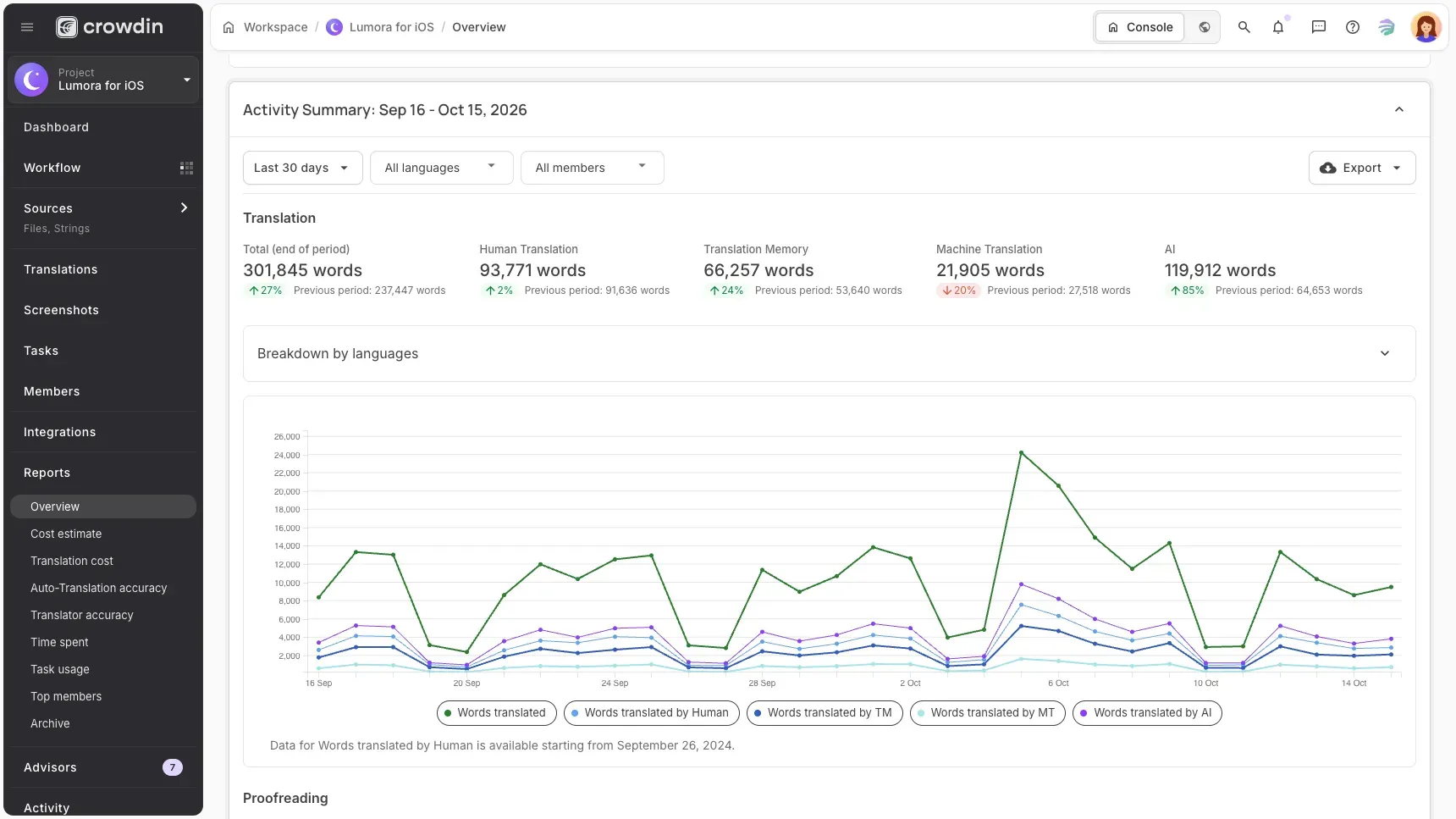Click the Workspace home icon in breadcrumb
The height and width of the screenshot is (819, 1456).
click(x=229, y=27)
